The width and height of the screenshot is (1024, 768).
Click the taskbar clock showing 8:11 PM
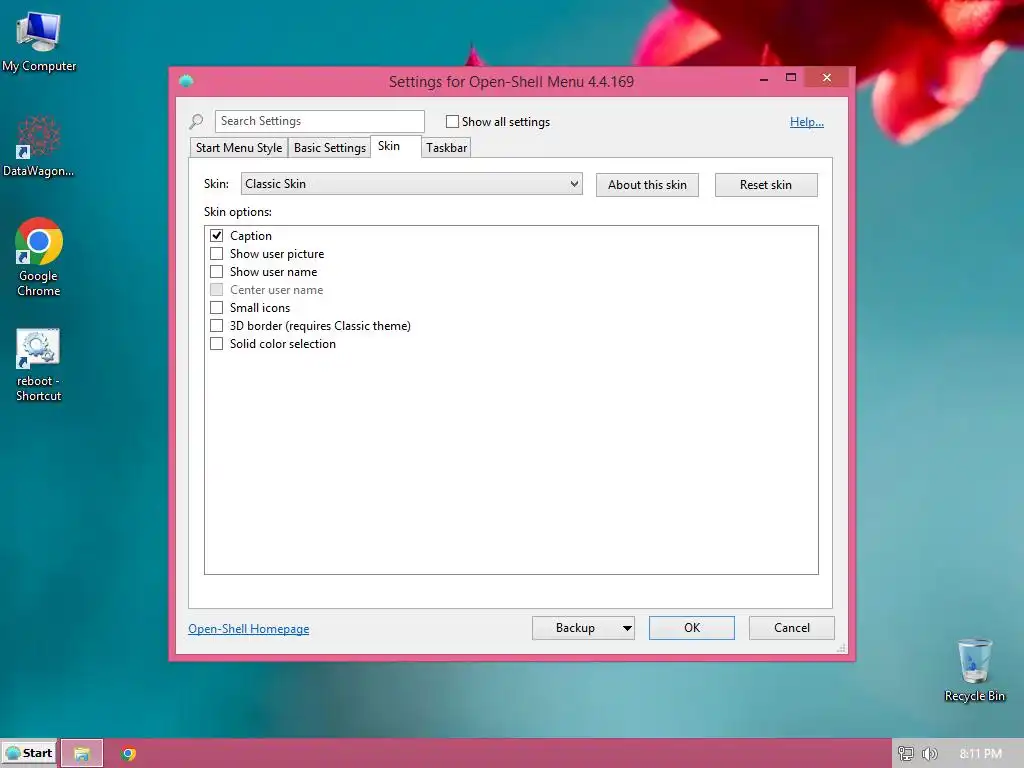(980, 754)
